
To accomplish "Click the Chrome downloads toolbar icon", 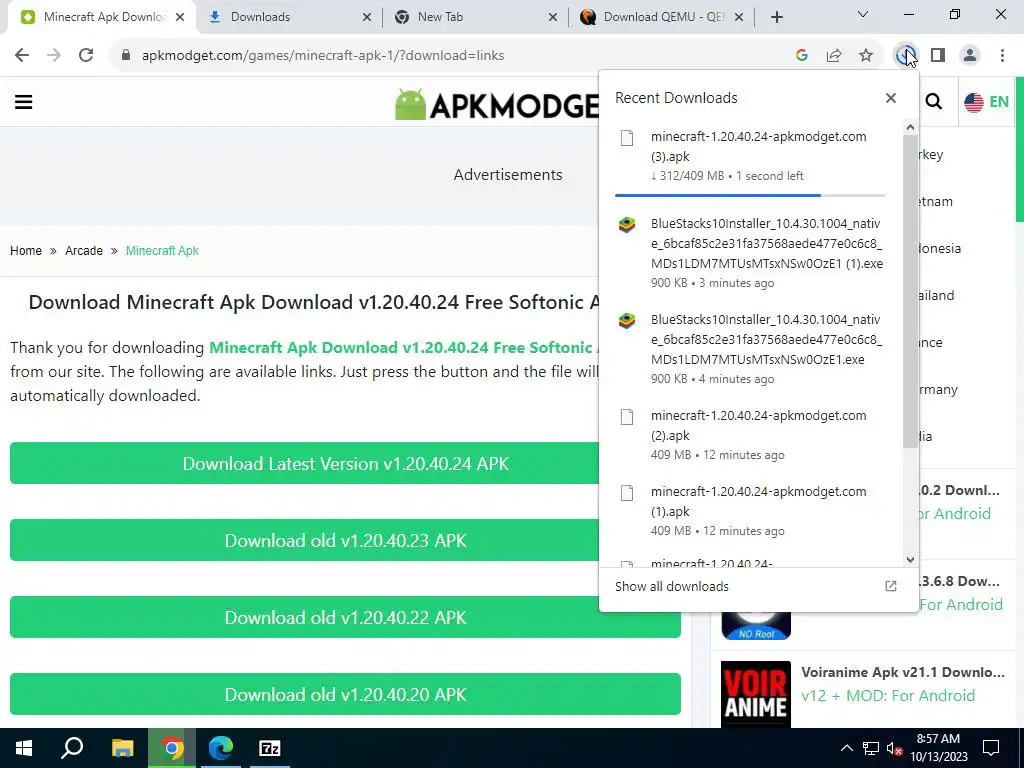I will click(905, 56).
